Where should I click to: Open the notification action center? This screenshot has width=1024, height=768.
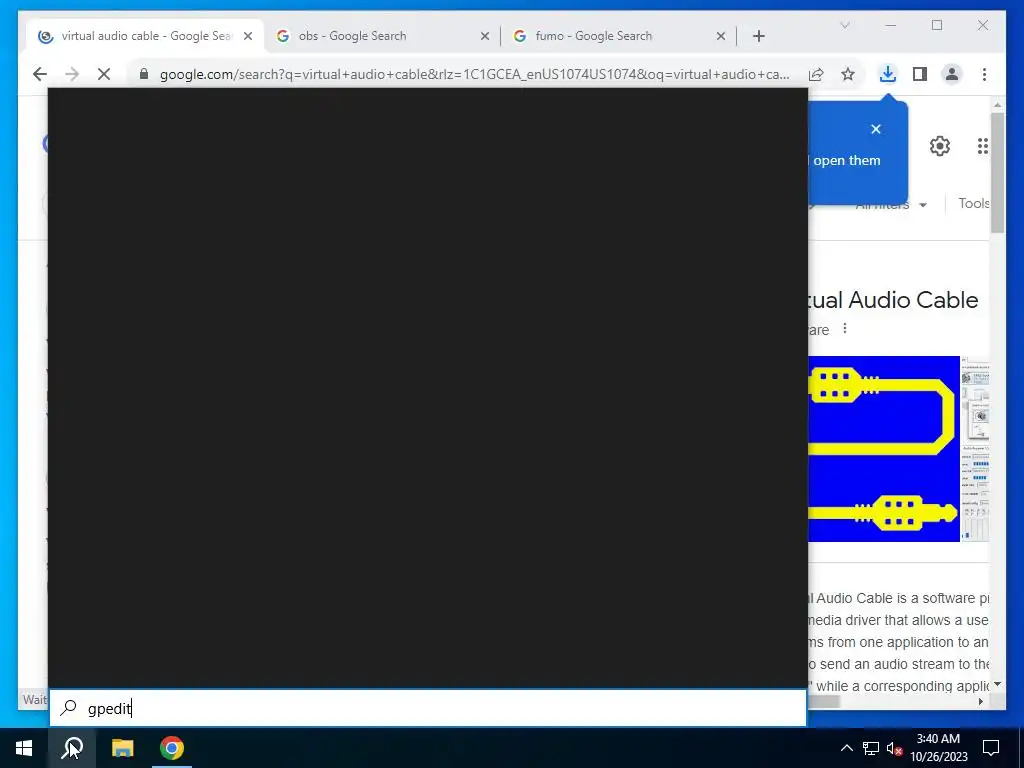[991, 748]
